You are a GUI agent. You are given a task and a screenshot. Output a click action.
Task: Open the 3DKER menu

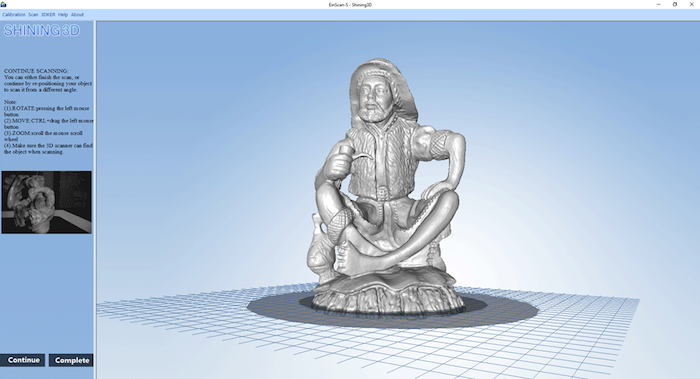[48, 15]
